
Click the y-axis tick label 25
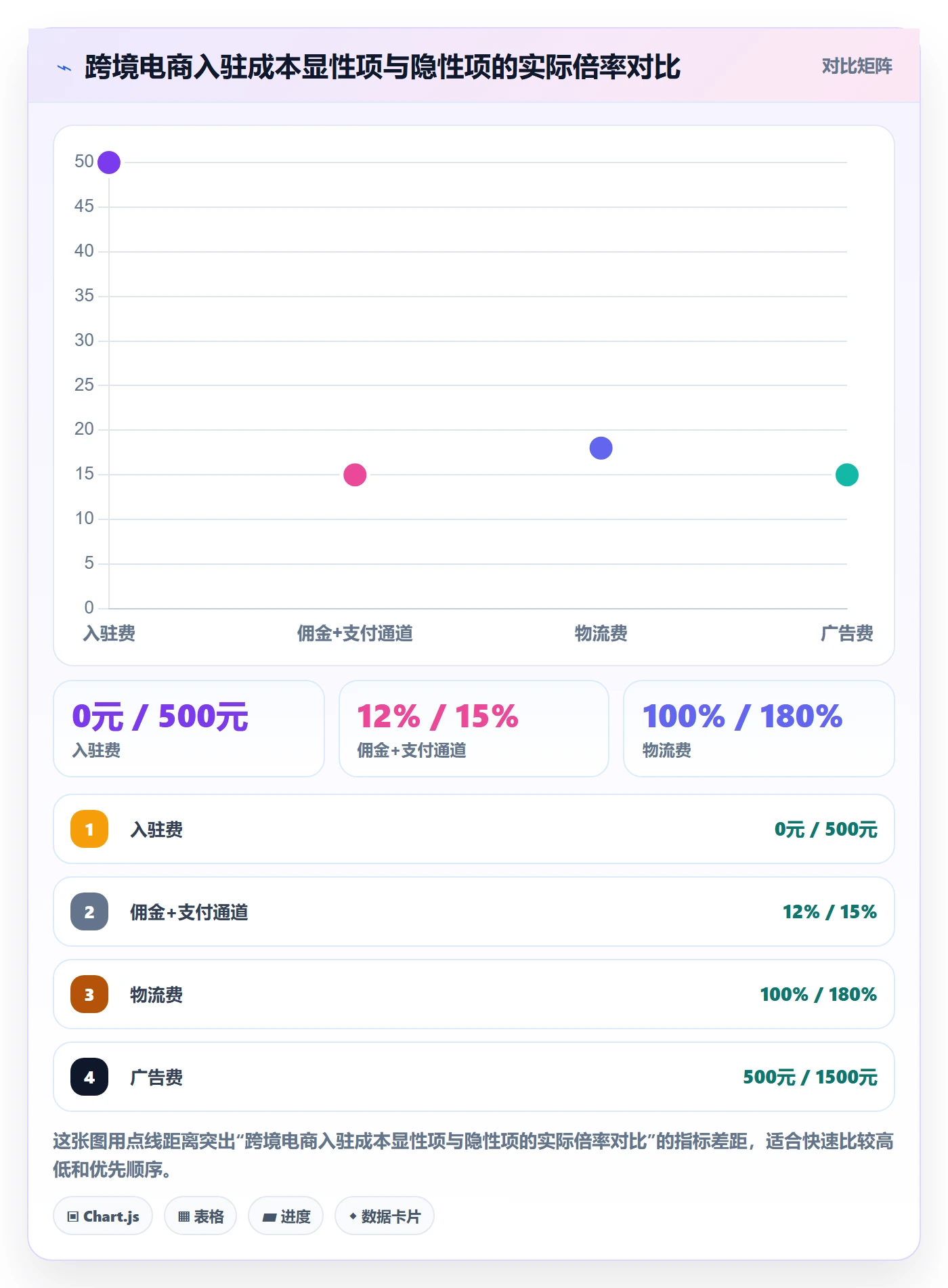[x=84, y=385]
